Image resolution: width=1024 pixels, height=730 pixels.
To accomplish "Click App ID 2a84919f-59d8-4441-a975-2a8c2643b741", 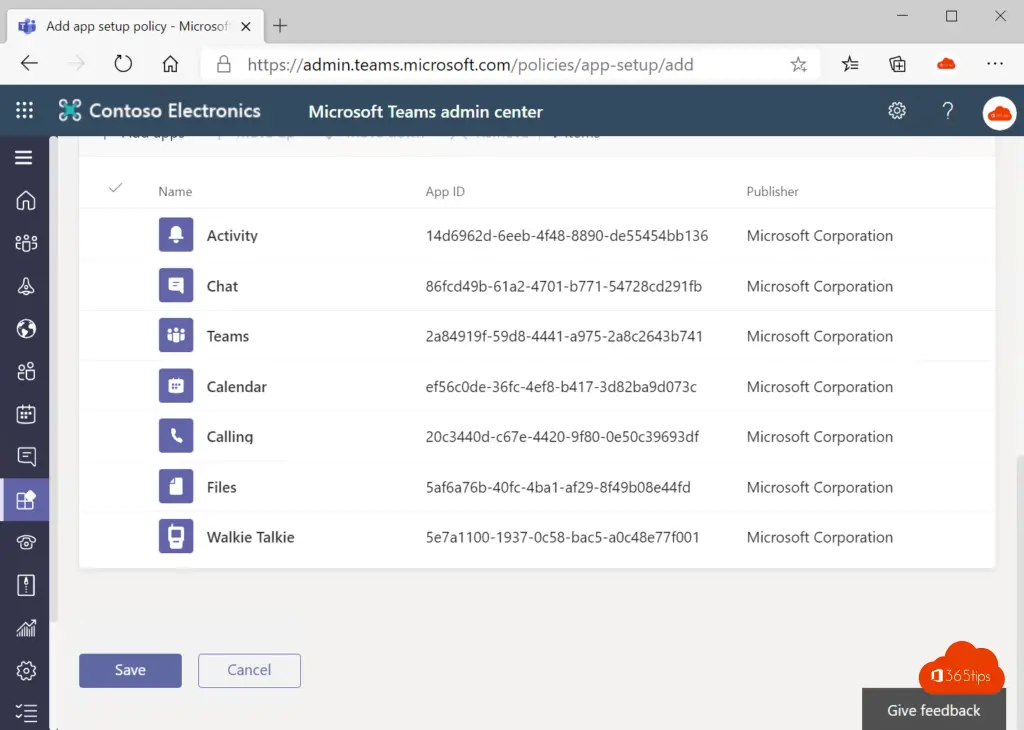I will (564, 336).
